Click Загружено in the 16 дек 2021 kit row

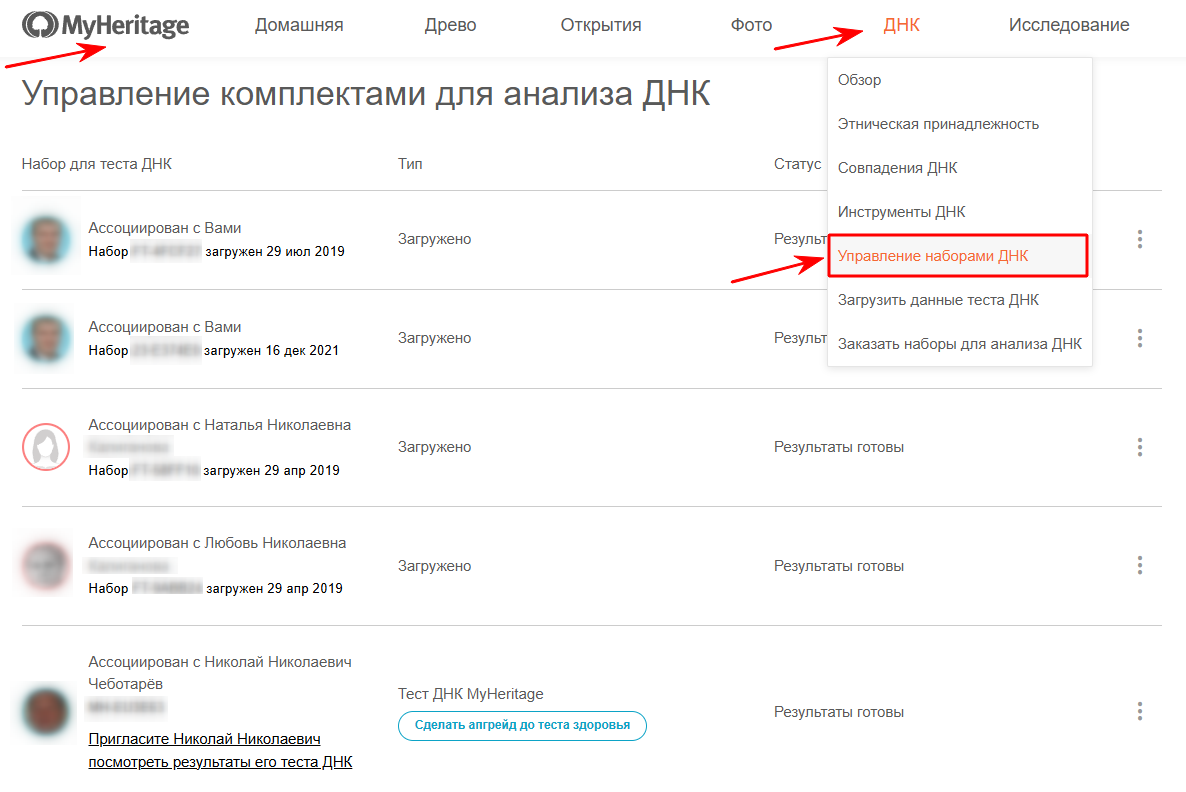coord(434,338)
